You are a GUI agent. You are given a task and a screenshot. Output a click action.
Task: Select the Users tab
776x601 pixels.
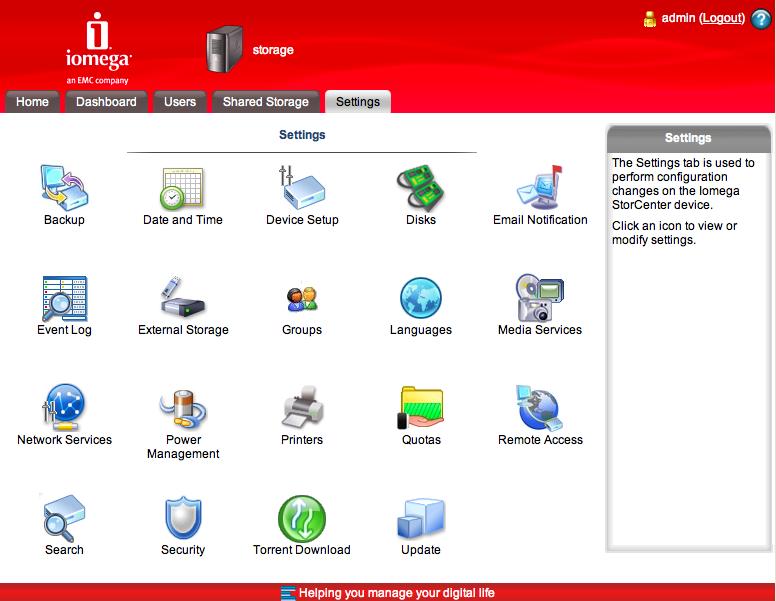(x=180, y=102)
